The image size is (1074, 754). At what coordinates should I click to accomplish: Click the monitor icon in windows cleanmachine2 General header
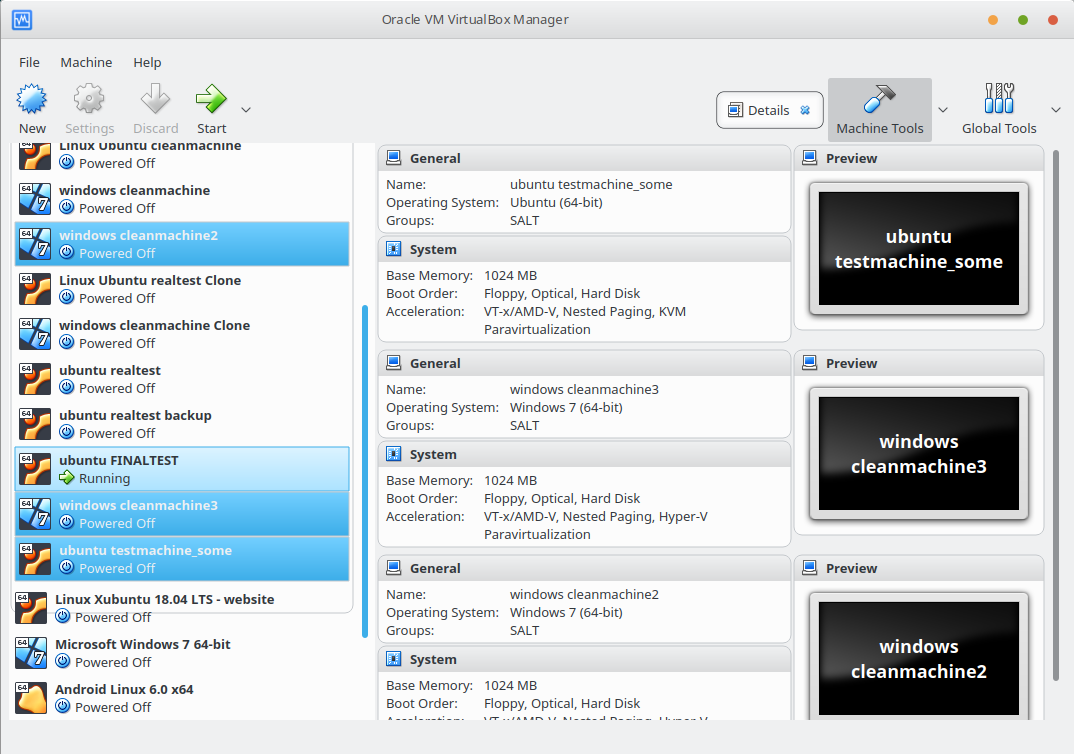tap(394, 568)
